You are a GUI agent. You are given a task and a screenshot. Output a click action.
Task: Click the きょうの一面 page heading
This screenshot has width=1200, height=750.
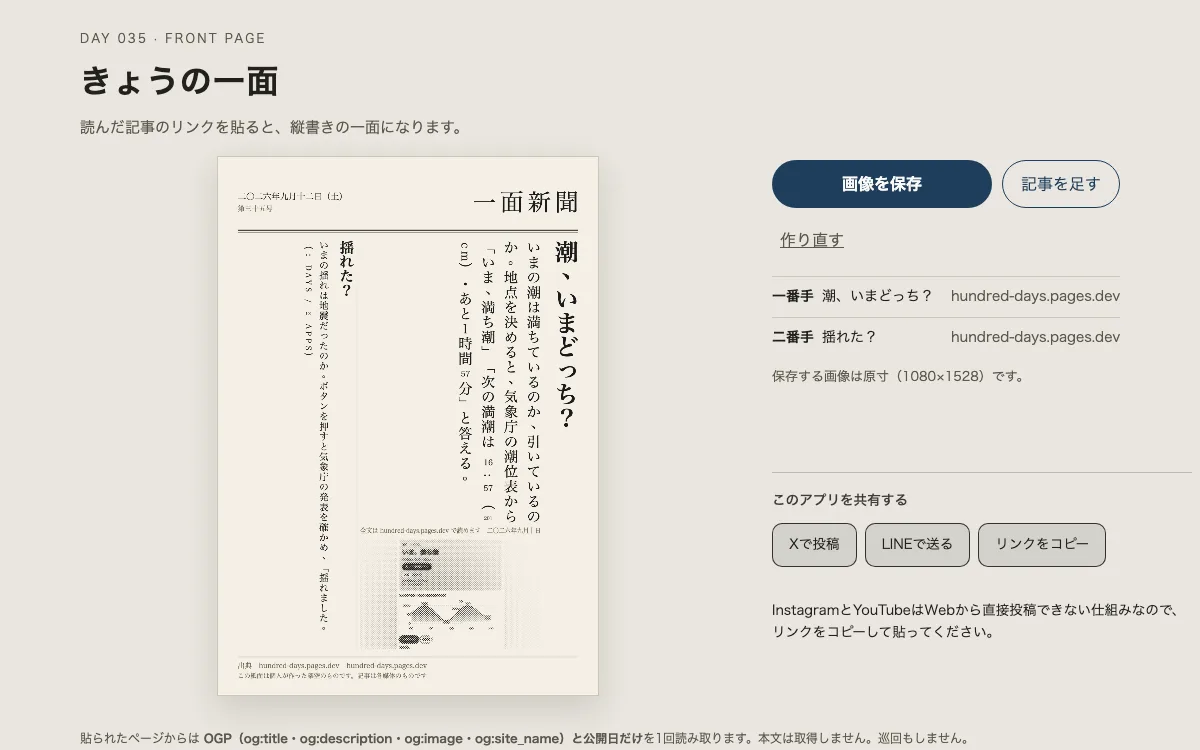click(179, 81)
